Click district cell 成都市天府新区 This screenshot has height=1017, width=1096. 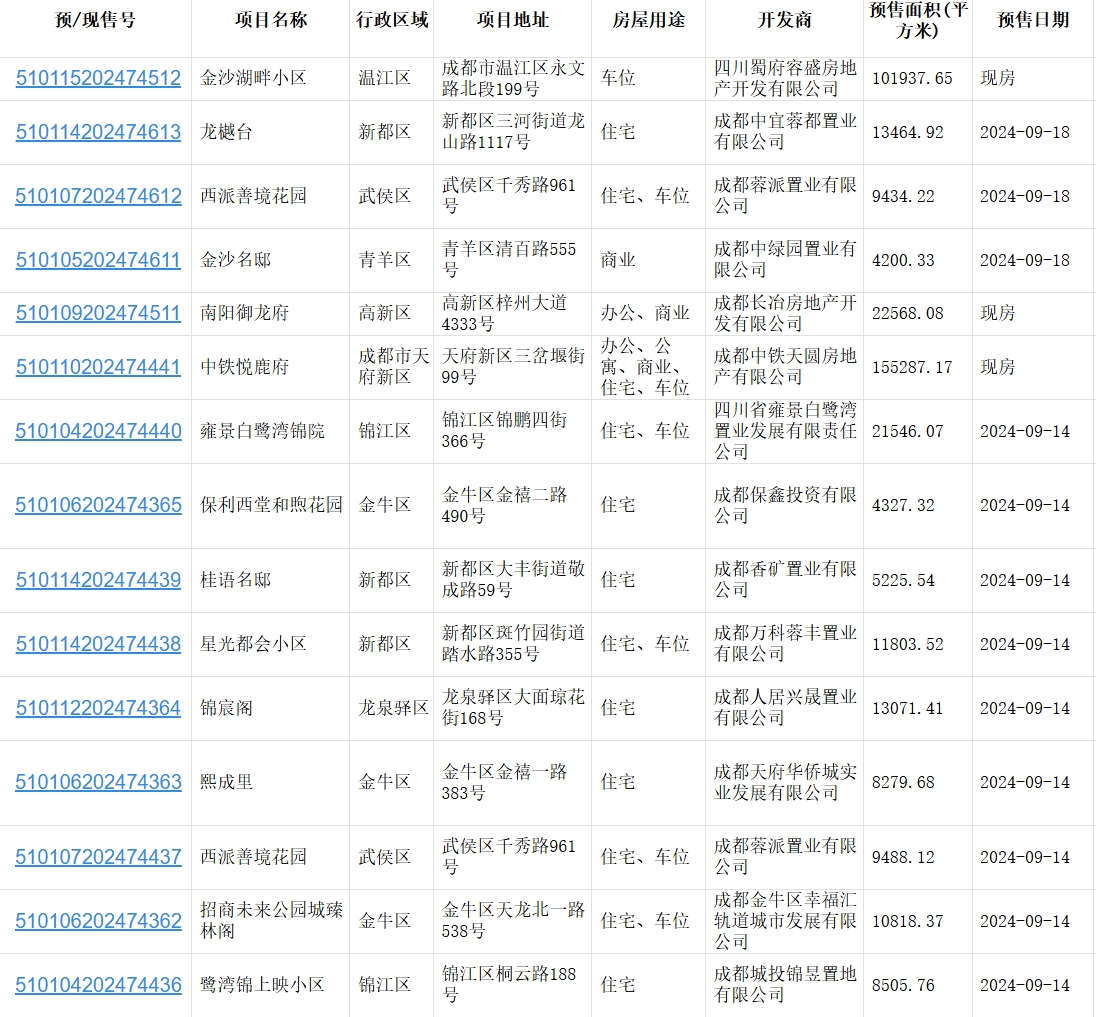tap(394, 367)
